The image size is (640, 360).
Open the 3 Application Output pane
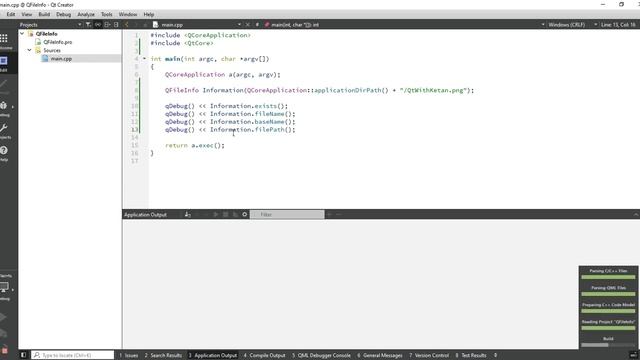(213, 355)
